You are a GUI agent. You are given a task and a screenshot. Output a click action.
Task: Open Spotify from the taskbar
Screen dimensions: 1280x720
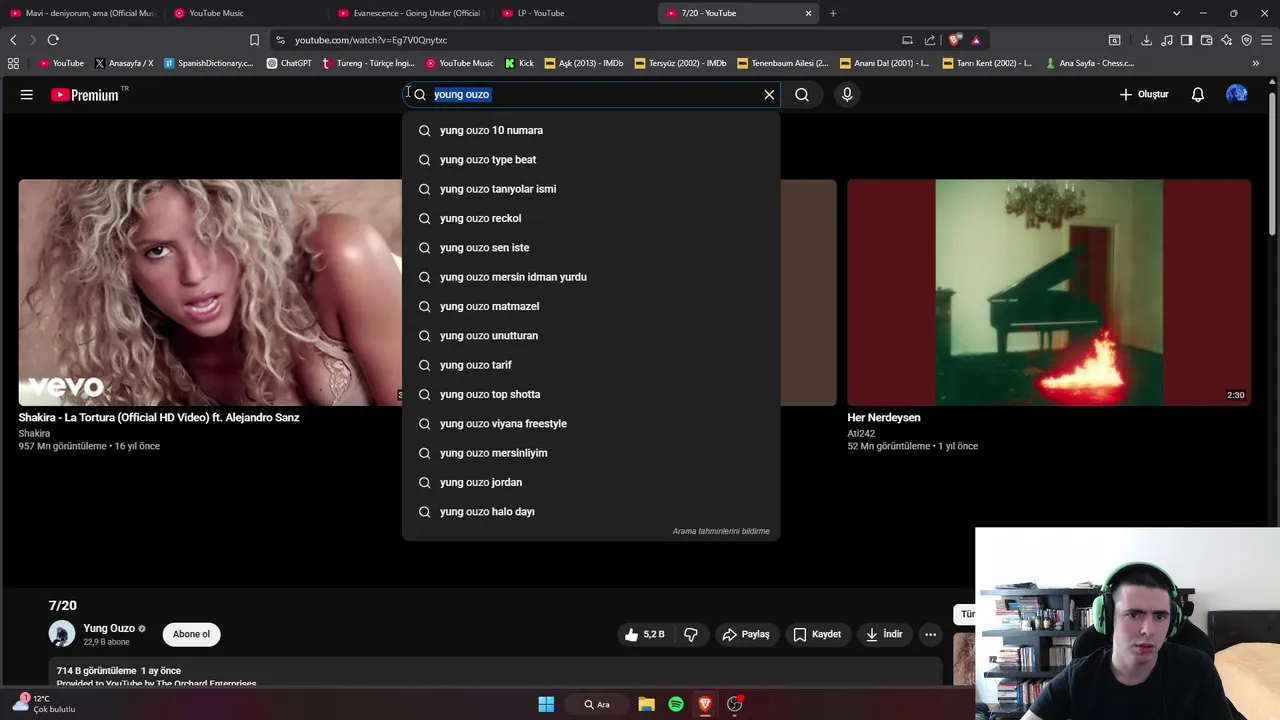point(676,704)
